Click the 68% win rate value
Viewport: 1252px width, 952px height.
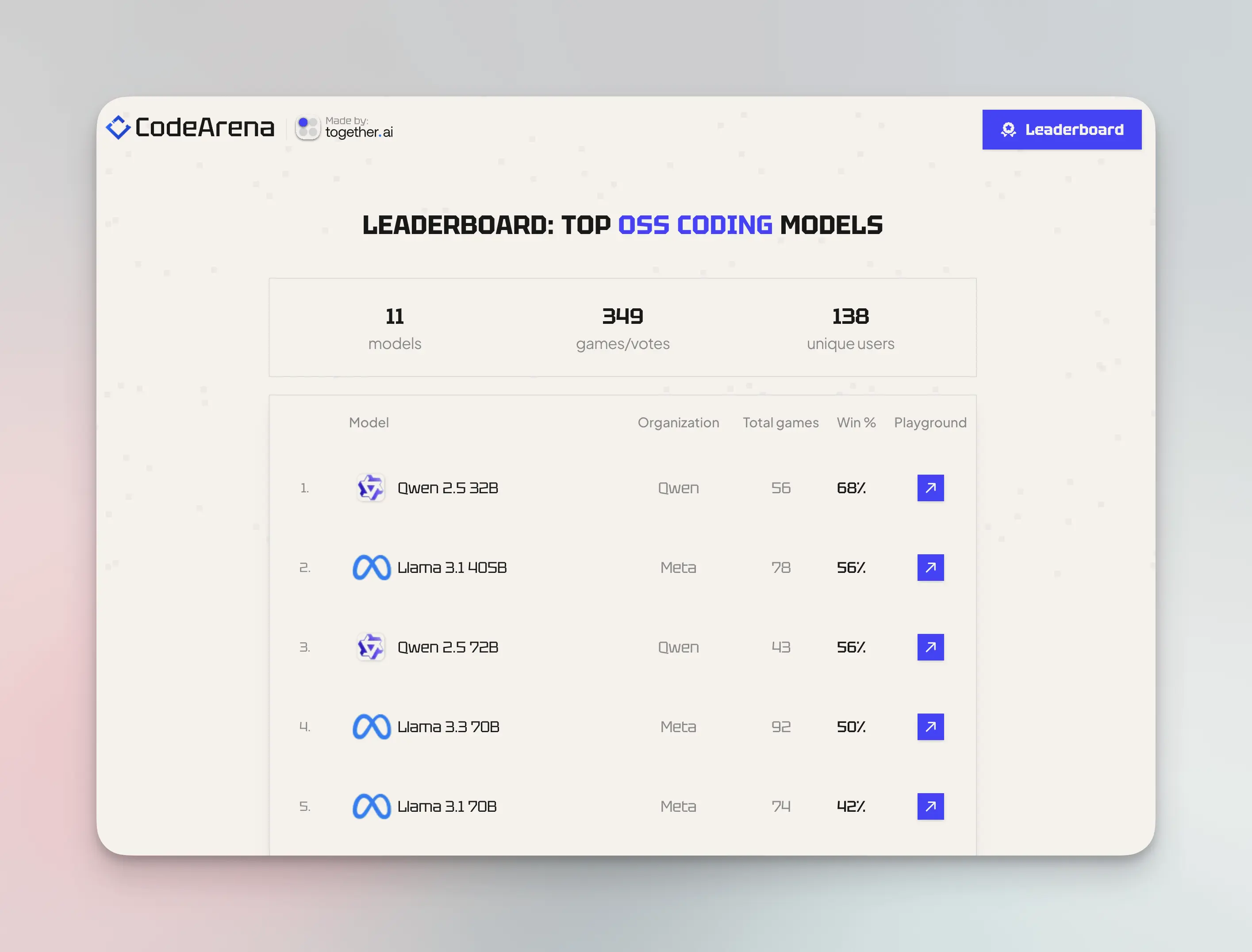tap(851, 488)
